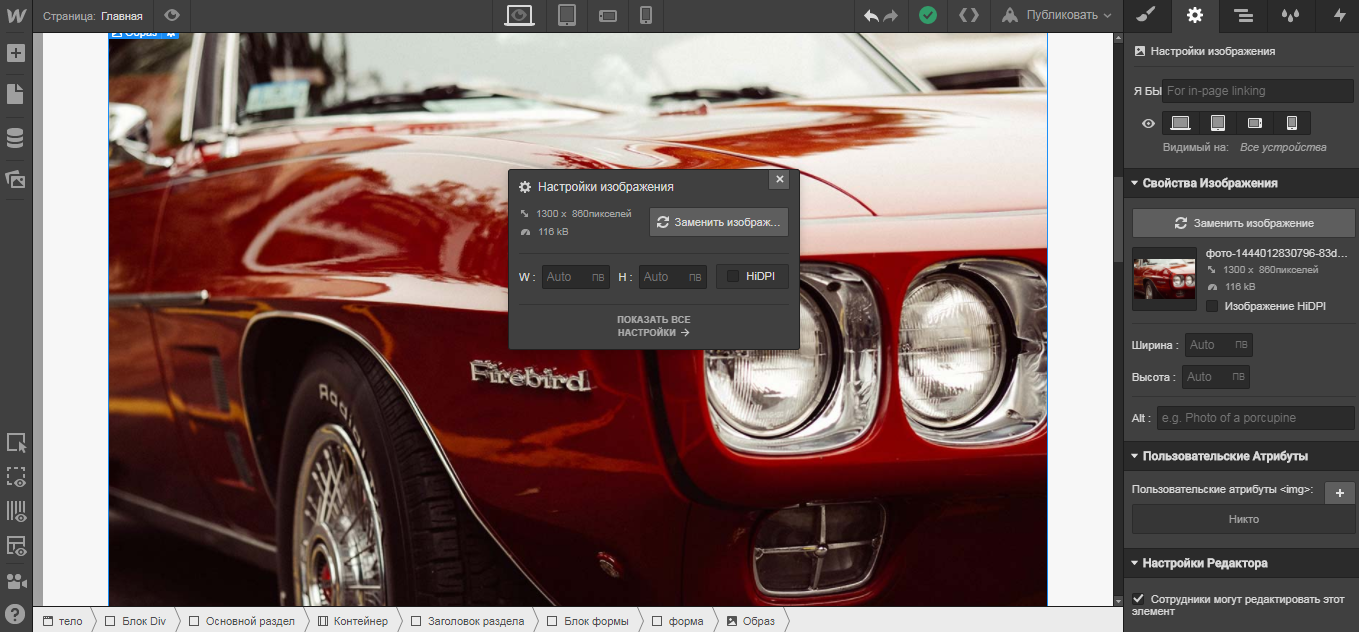Select Заголовок раздела breadcrumb
Image resolution: width=1359 pixels, height=632 pixels.
[467, 621]
